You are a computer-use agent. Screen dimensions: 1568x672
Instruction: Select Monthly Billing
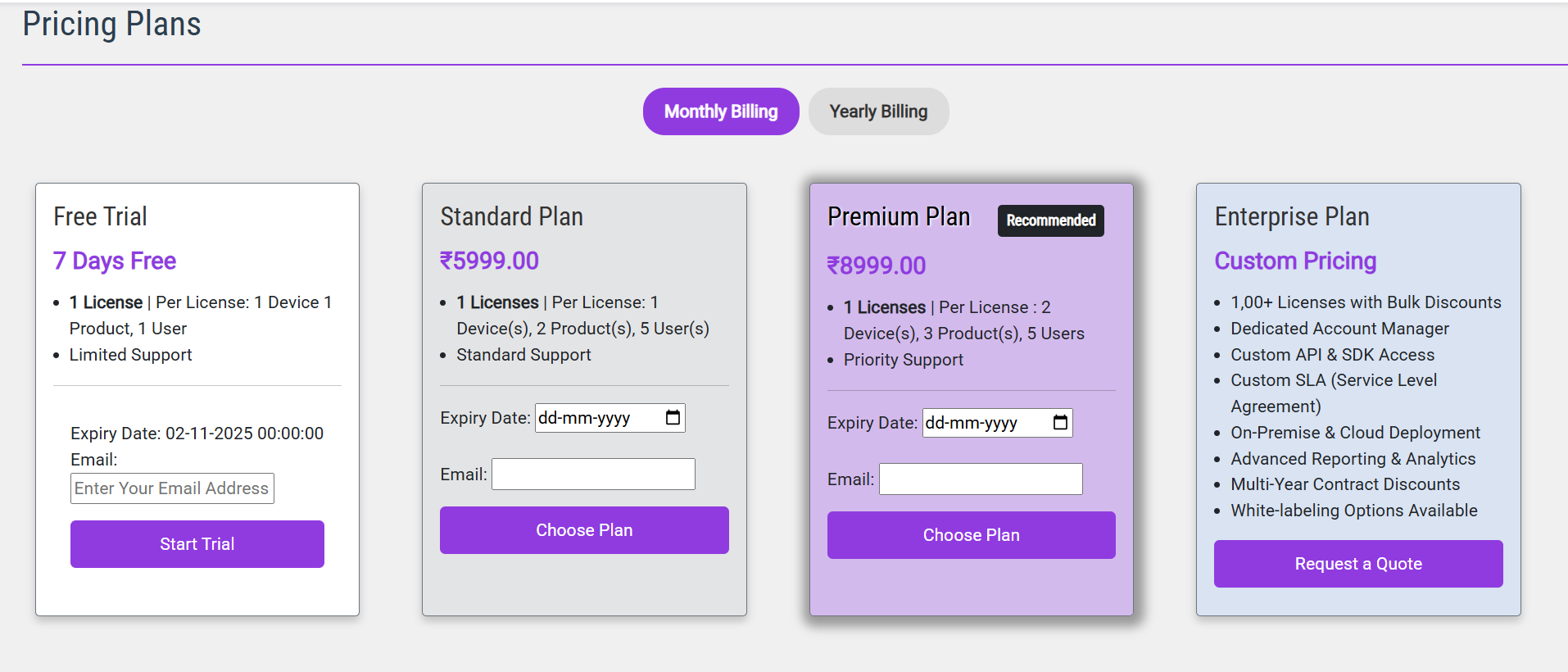click(x=720, y=111)
